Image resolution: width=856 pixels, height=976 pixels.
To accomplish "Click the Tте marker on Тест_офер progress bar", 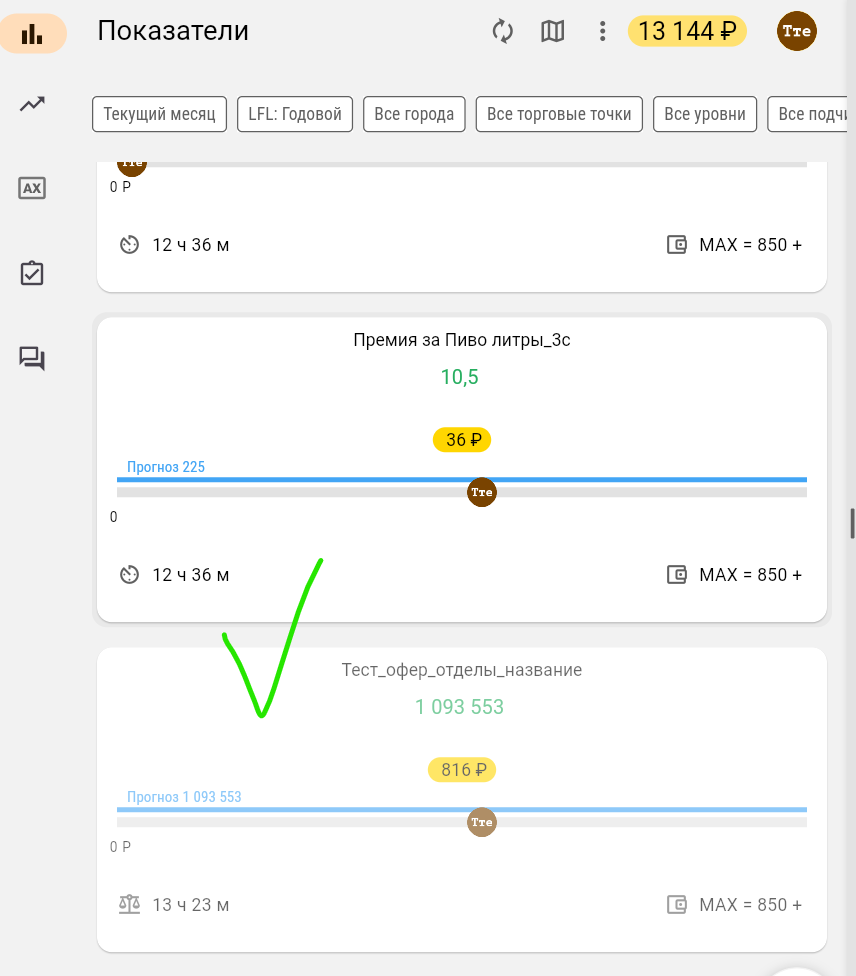I will (482, 822).
